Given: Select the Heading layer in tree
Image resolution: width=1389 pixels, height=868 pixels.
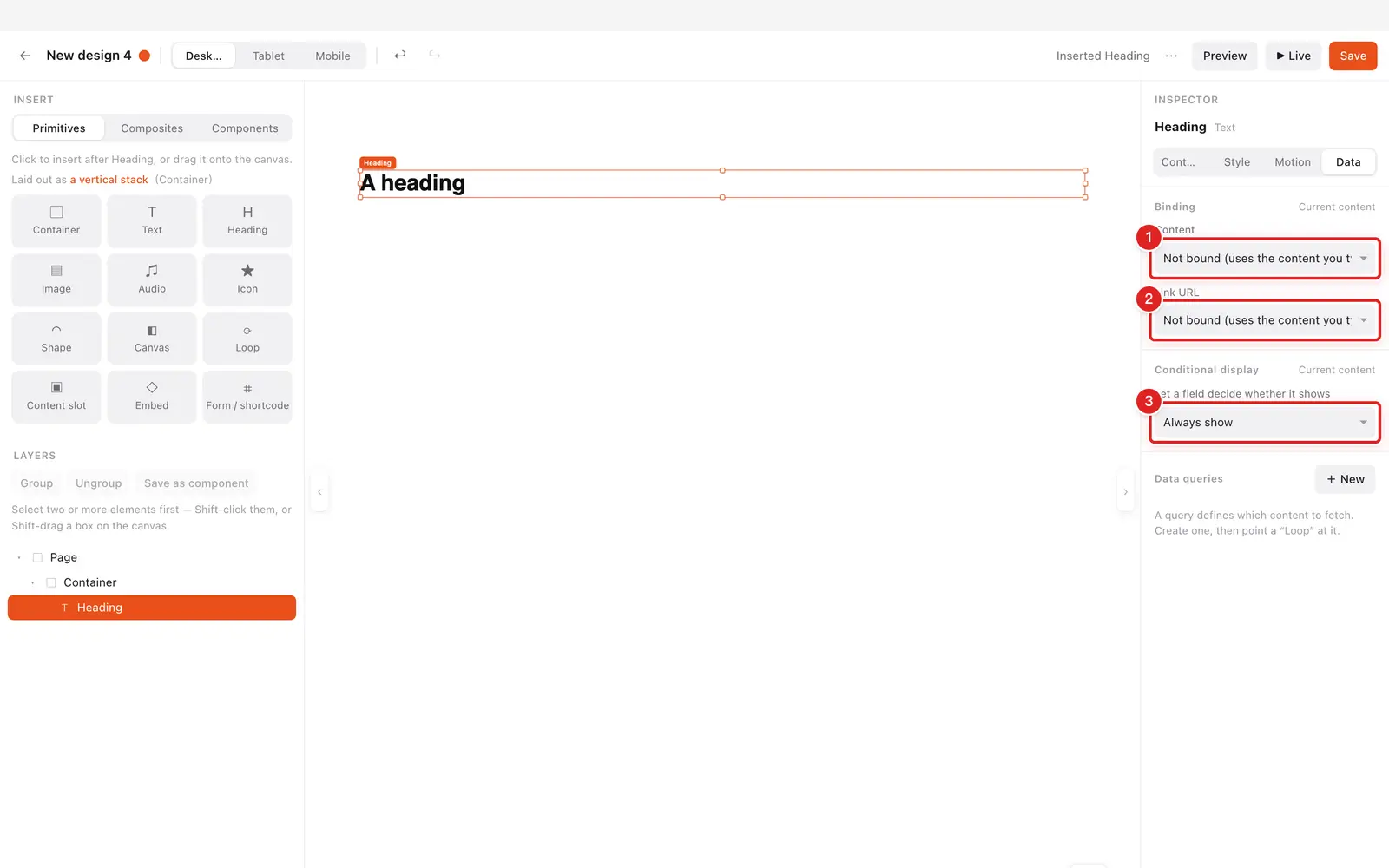Looking at the screenshot, I should 152,608.
